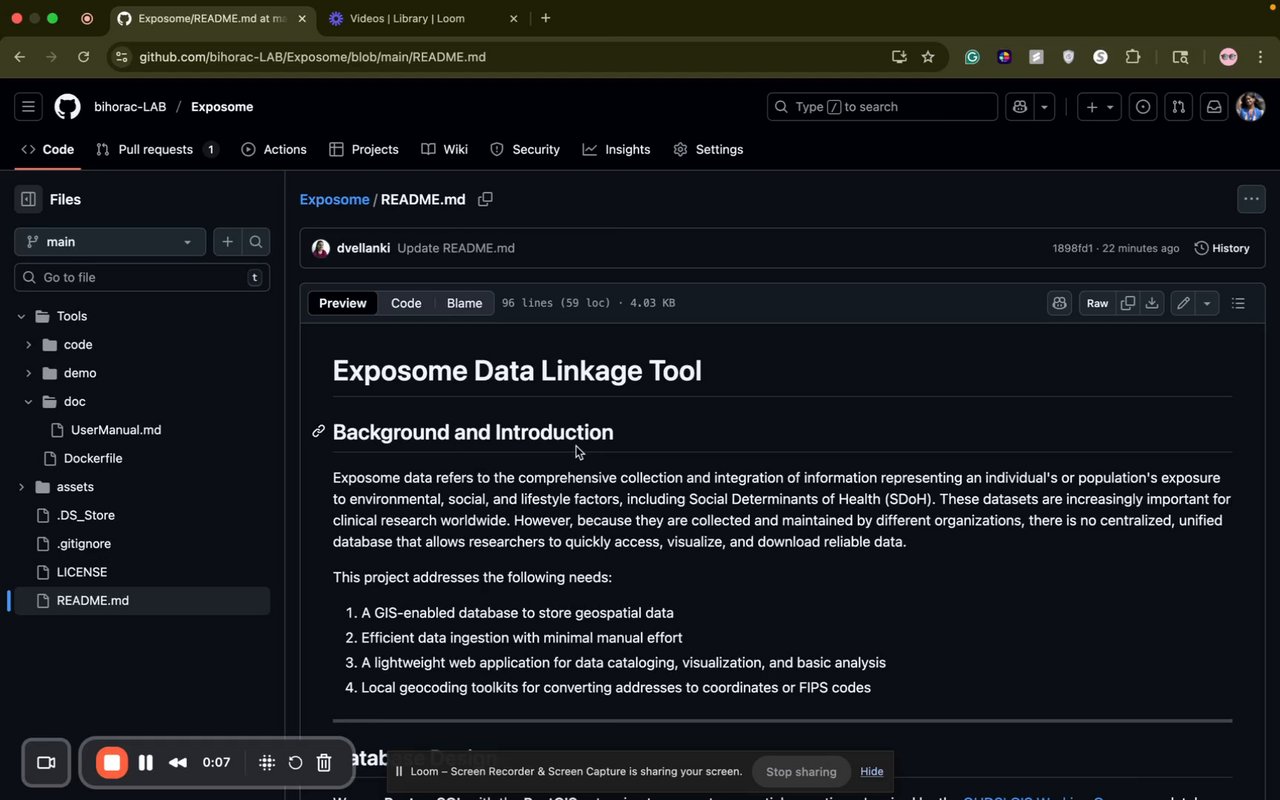Open GitHub notifications inbox

tap(1214, 107)
